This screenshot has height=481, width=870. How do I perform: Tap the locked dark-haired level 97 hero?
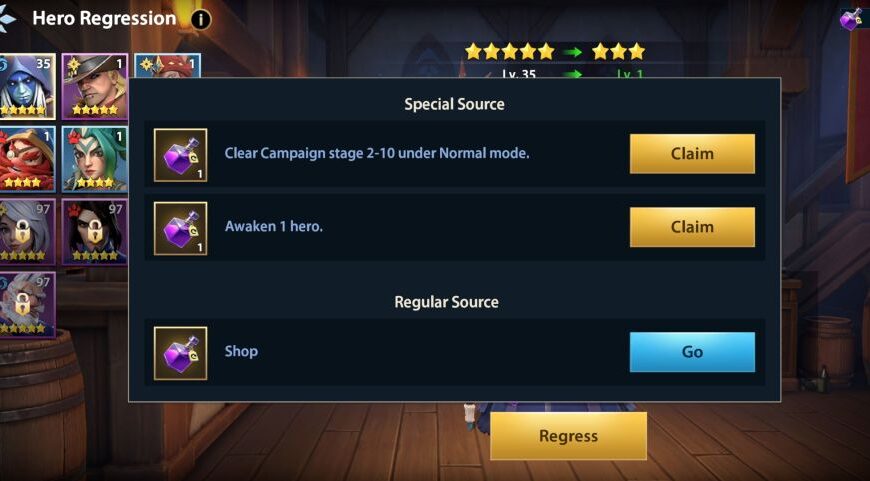click(95, 232)
